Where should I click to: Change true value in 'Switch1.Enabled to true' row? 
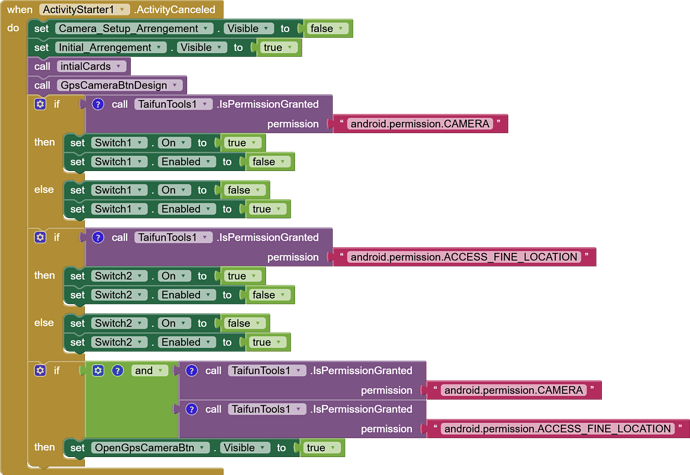(x=267, y=209)
